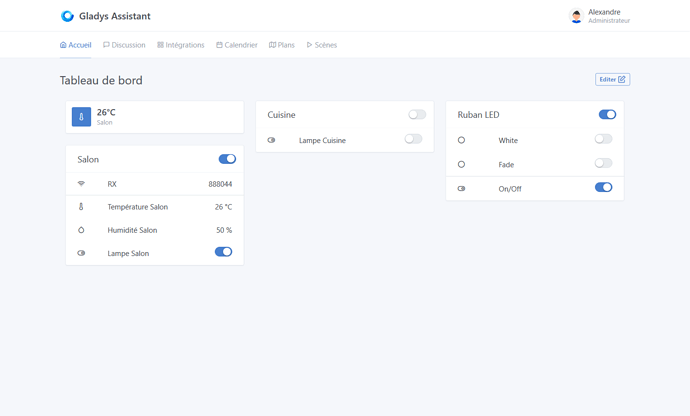The height and width of the screenshot is (416, 690).
Task: Click the Cuisine card title
Action: point(281,115)
